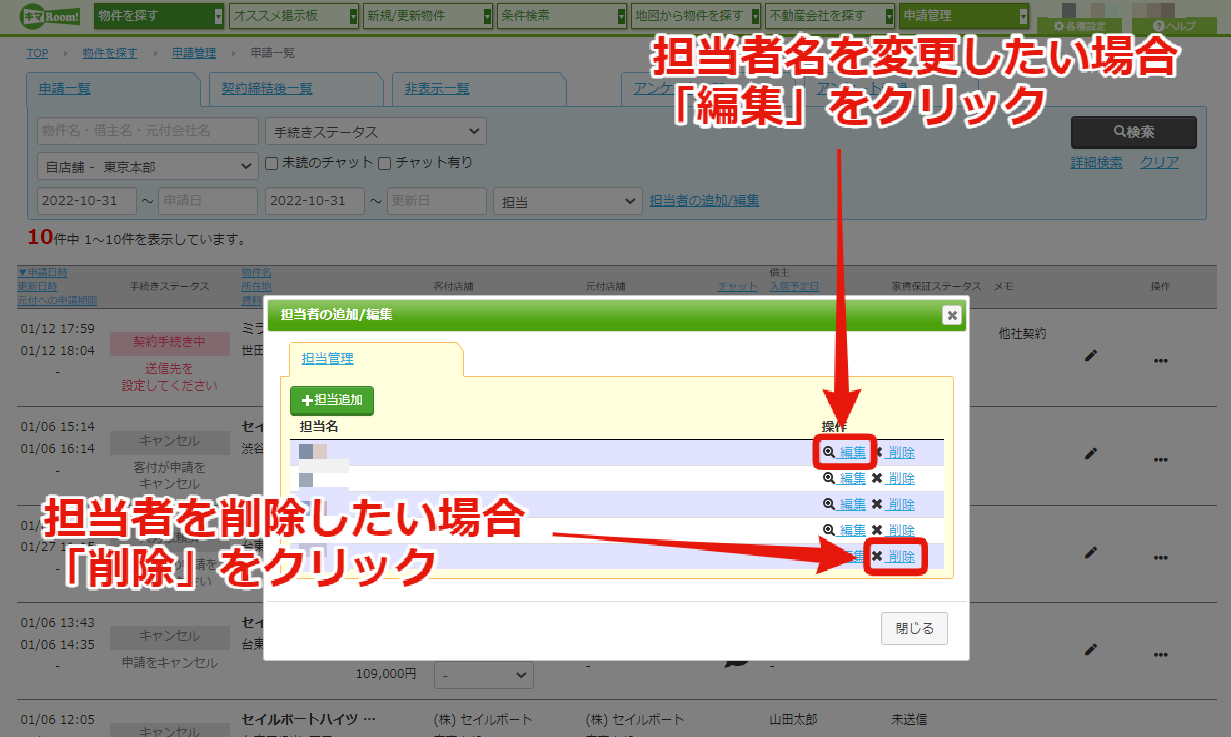Viewport: 1231px width, 737px height.
Task: Expand the 手続きステータス dropdown
Action: 376,131
